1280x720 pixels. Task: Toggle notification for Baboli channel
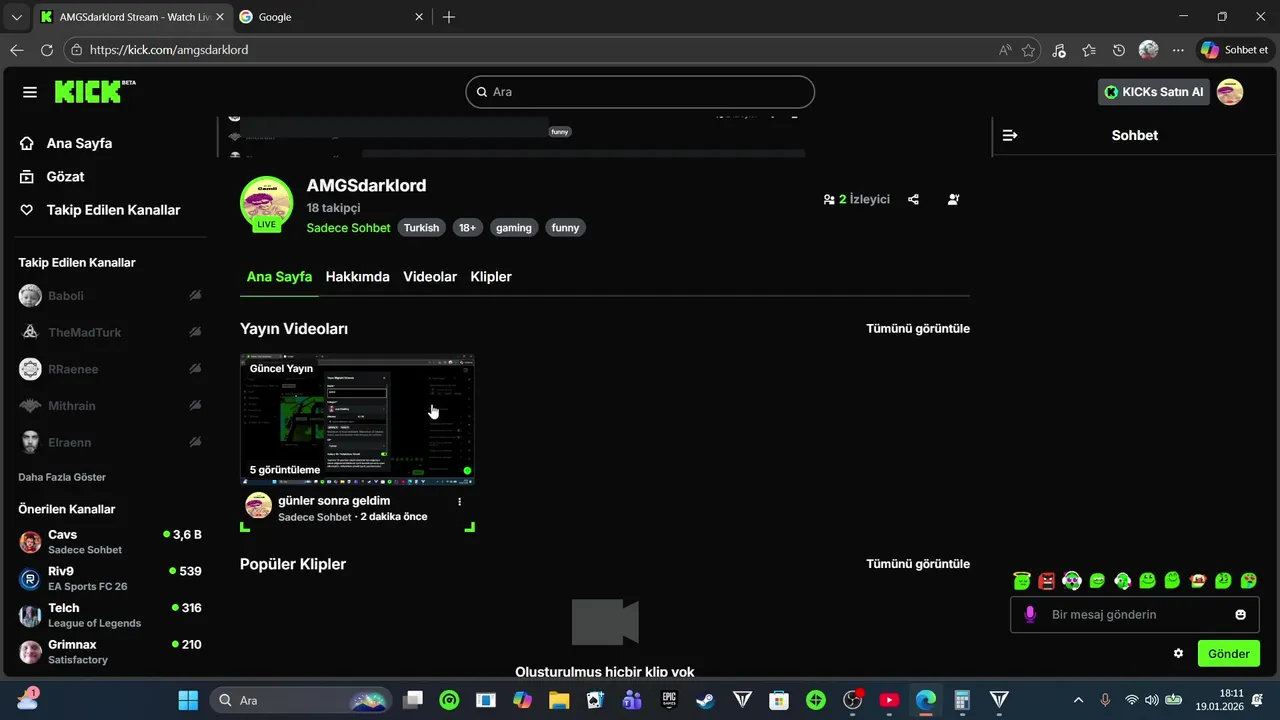tap(195, 296)
